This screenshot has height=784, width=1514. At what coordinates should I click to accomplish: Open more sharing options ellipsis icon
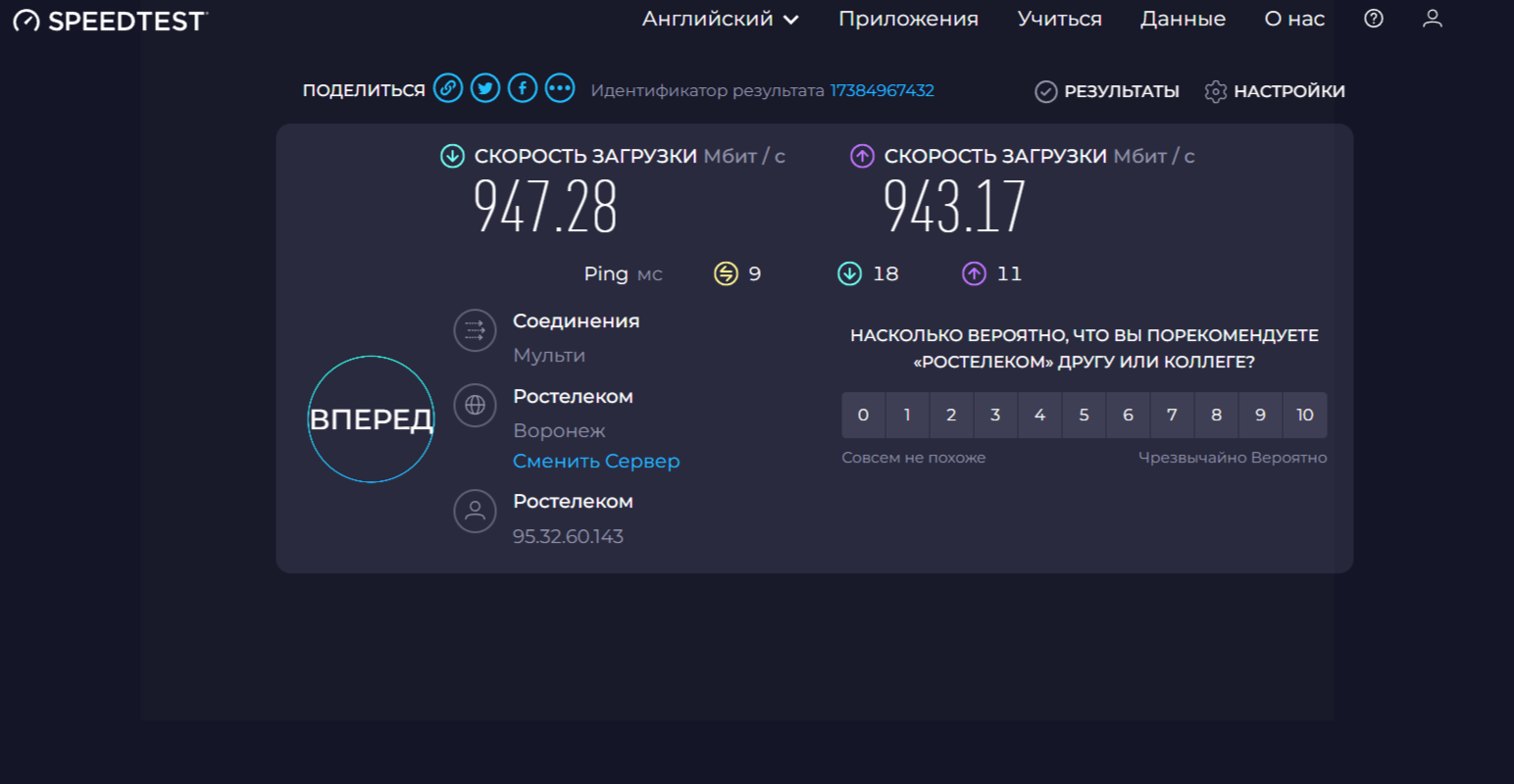(560, 89)
